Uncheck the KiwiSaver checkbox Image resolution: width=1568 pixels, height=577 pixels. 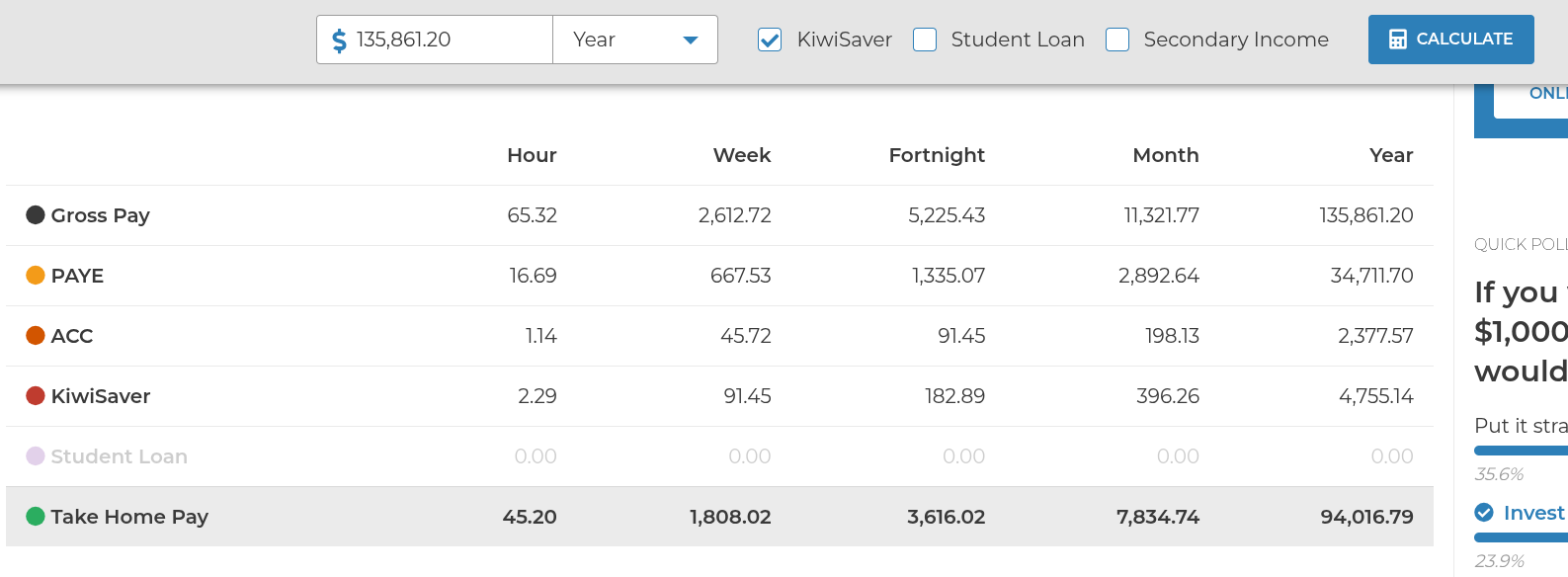click(x=770, y=40)
